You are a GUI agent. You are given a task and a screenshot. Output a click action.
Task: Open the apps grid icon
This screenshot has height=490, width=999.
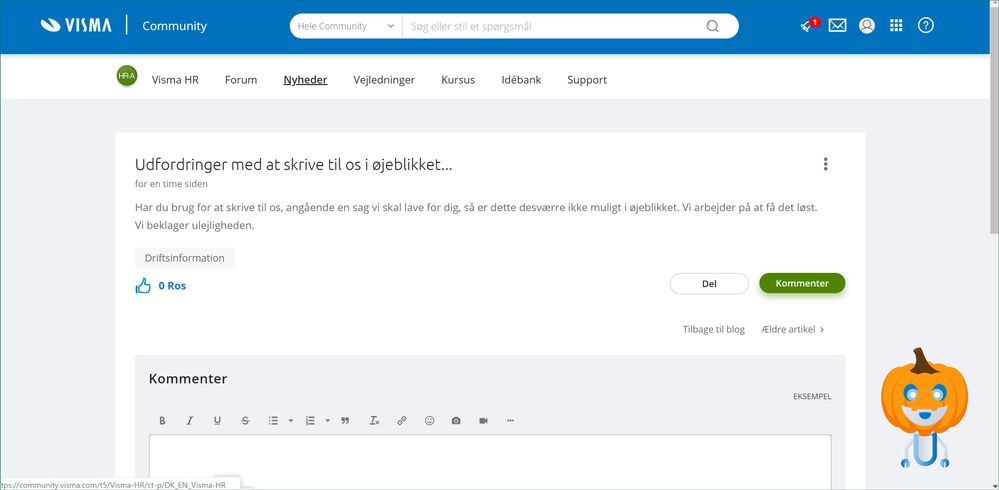[896, 25]
